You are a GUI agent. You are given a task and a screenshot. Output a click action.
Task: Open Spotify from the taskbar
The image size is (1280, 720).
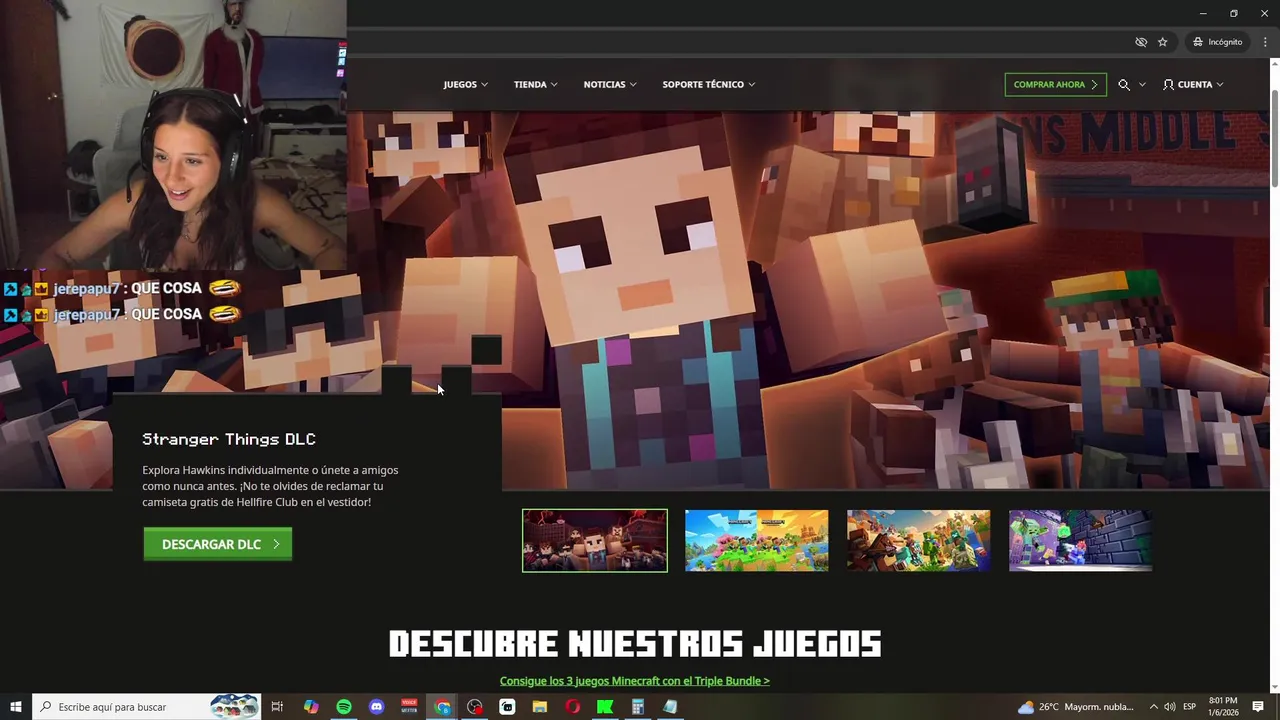pyautogui.click(x=344, y=707)
